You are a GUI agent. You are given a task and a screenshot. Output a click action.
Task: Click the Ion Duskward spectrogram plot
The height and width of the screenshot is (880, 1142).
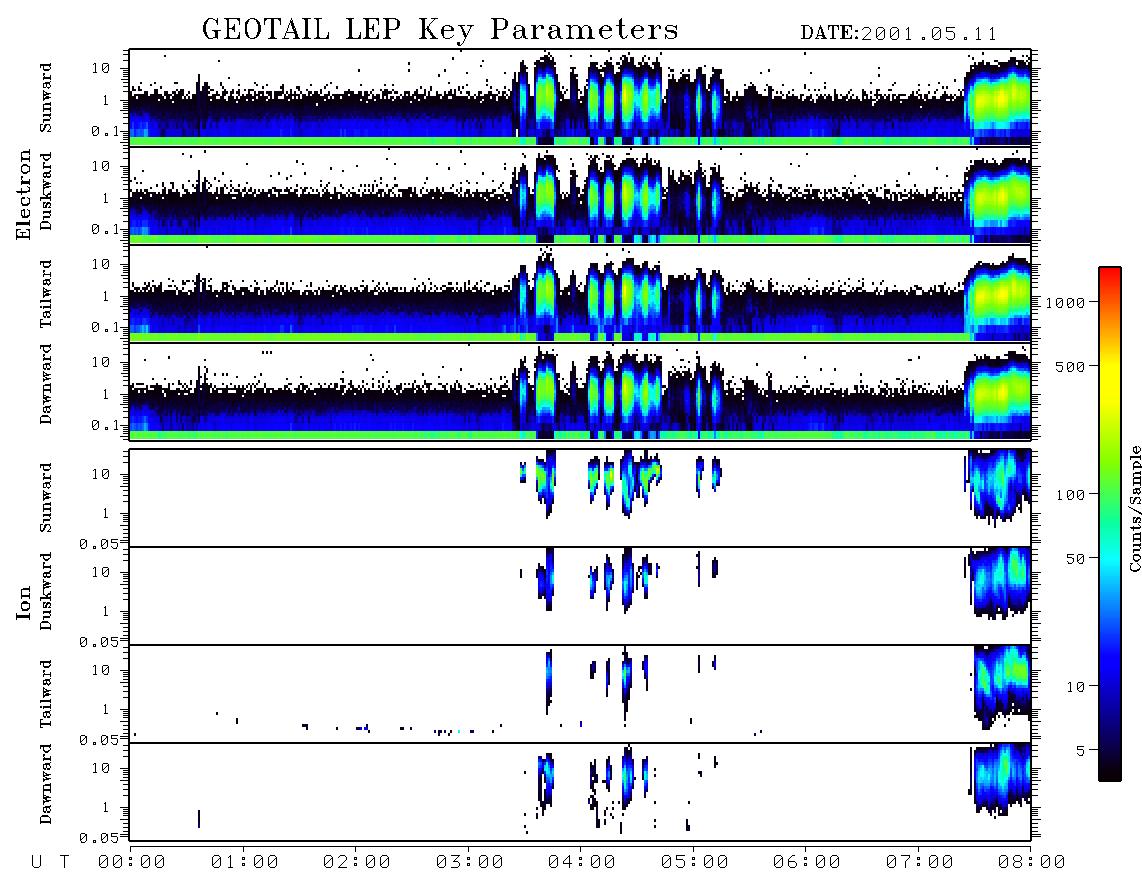coord(580,596)
